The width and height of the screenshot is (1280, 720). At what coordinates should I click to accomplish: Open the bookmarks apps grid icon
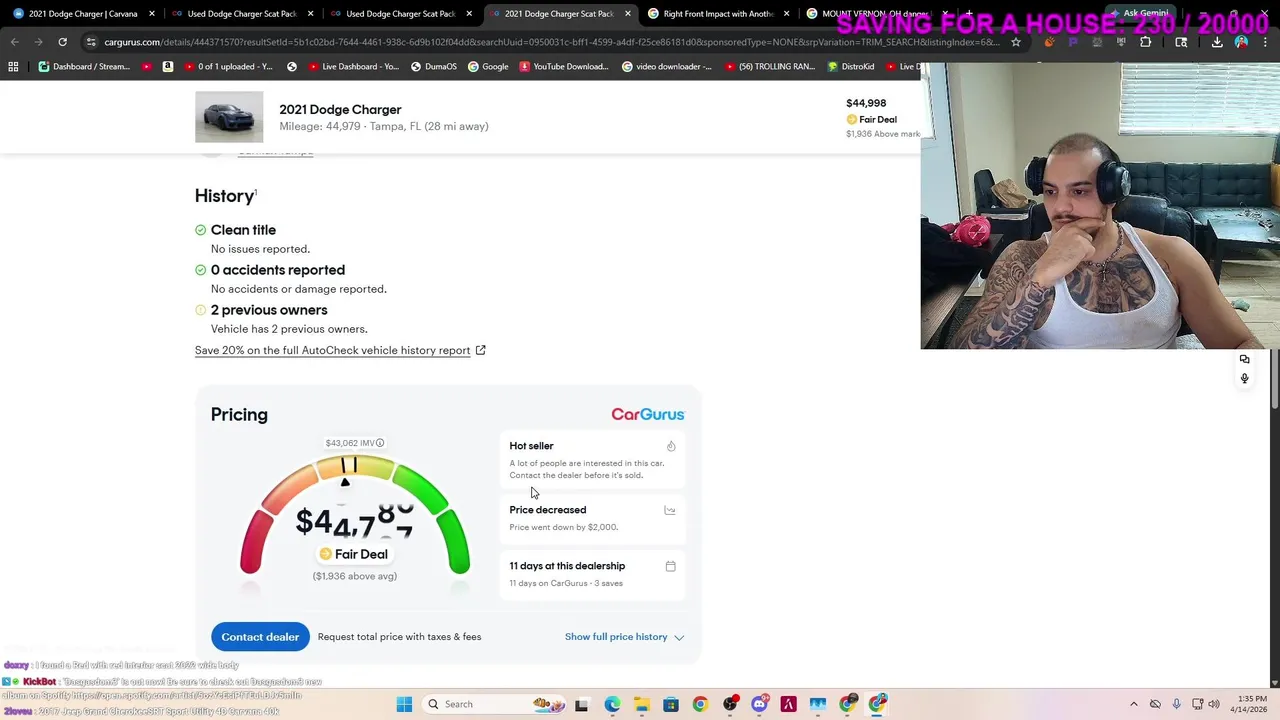tap(13, 66)
